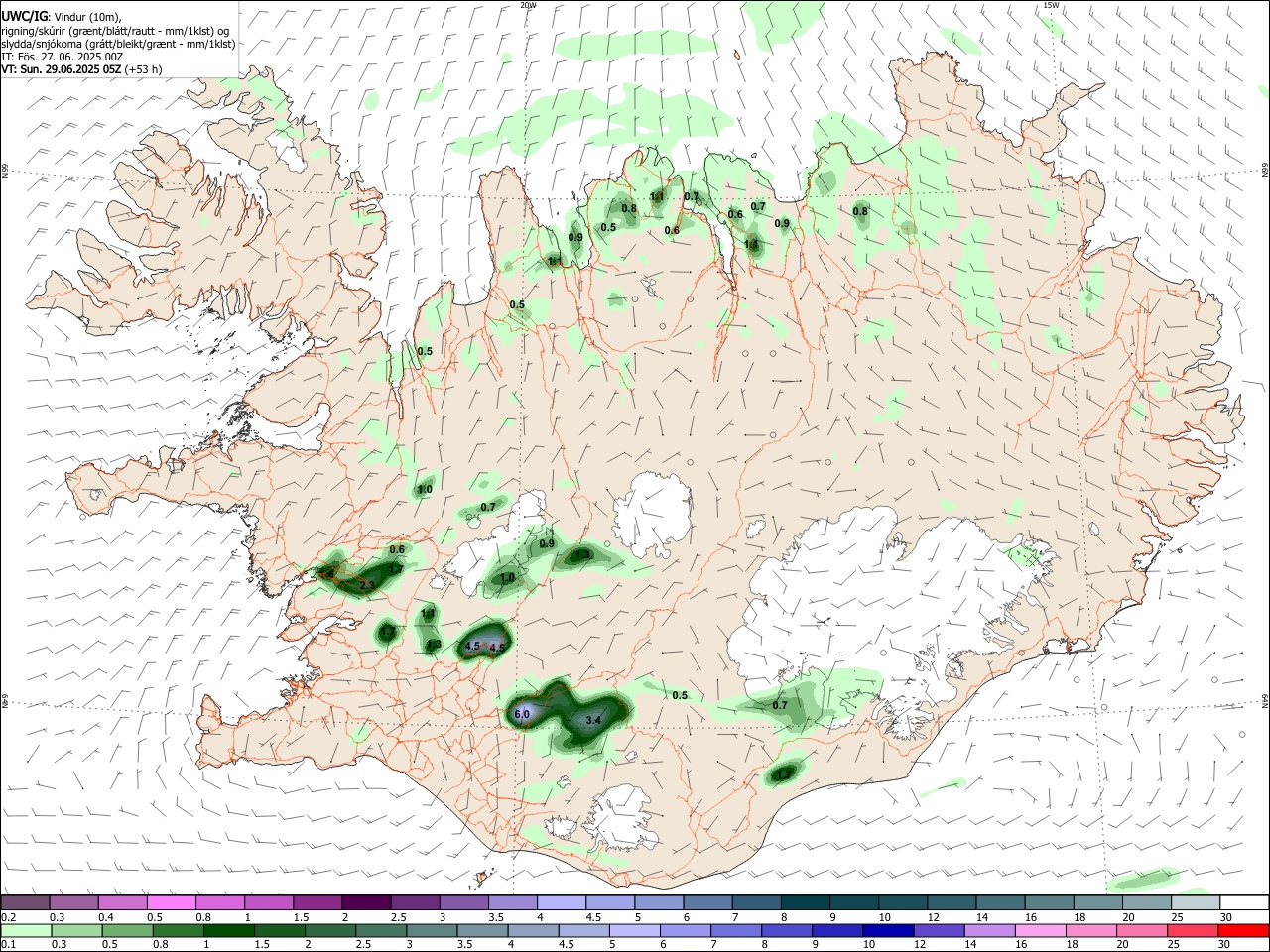Image resolution: width=1270 pixels, height=952 pixels.
Task: Click the 20W longitude label
Action: [529, 5]
